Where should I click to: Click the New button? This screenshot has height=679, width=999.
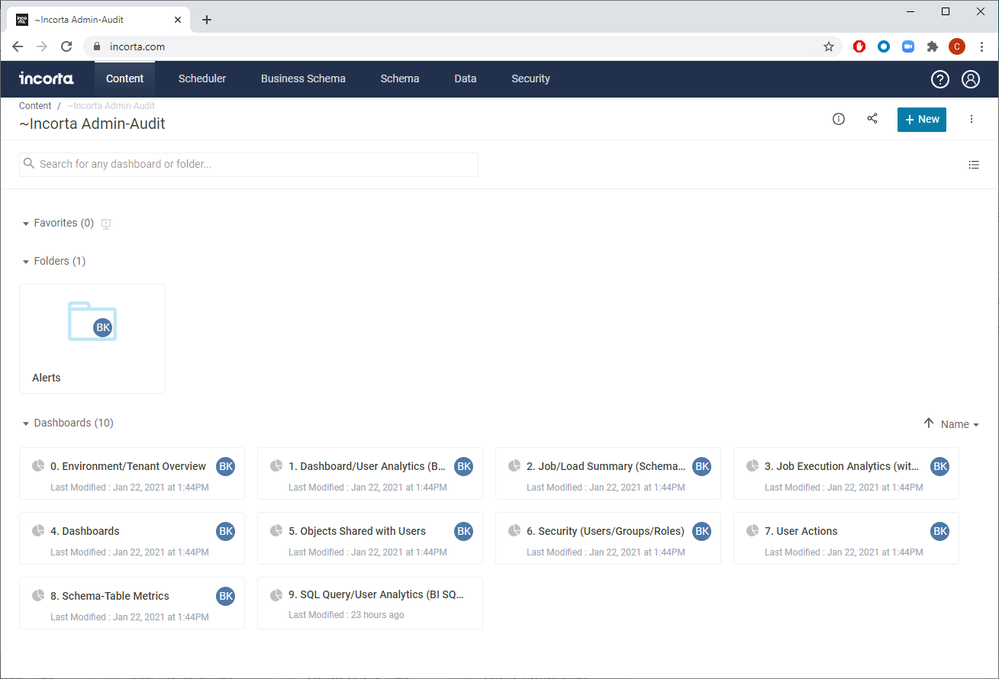pos(921,119)
